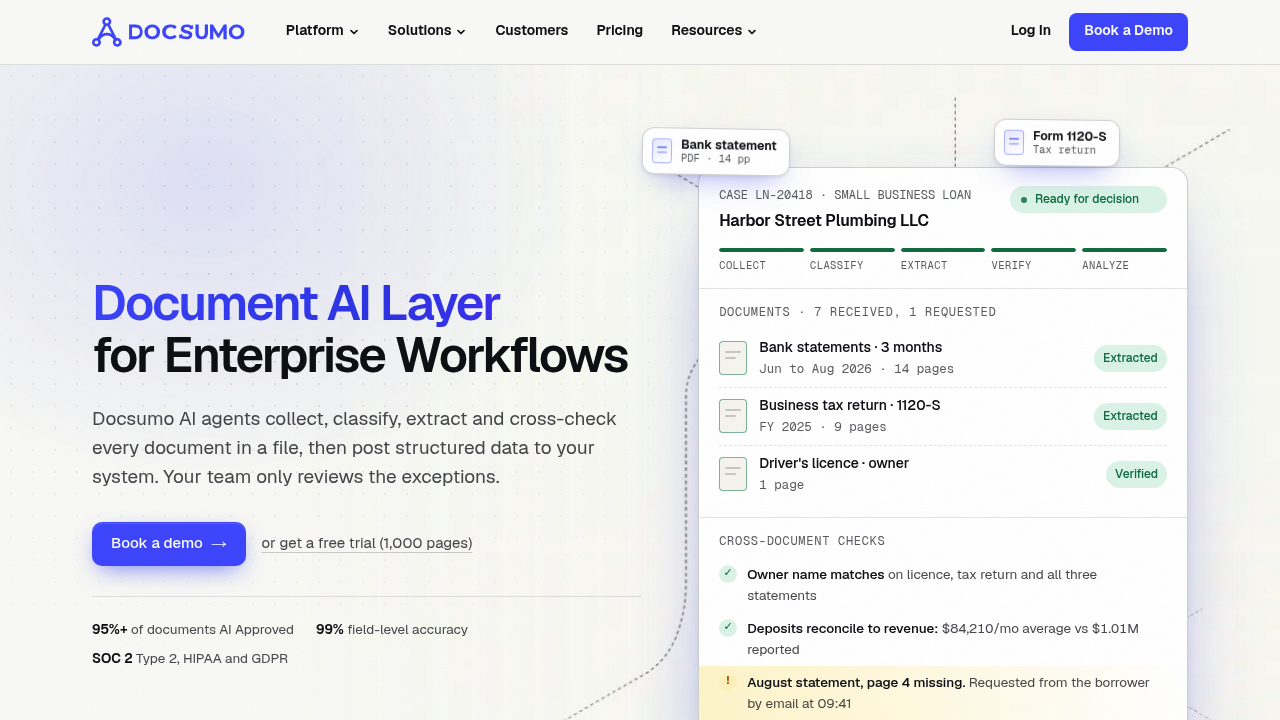Click the 99% field-level accuracy stat
The image size is (1280, 720).
point(392,630)
